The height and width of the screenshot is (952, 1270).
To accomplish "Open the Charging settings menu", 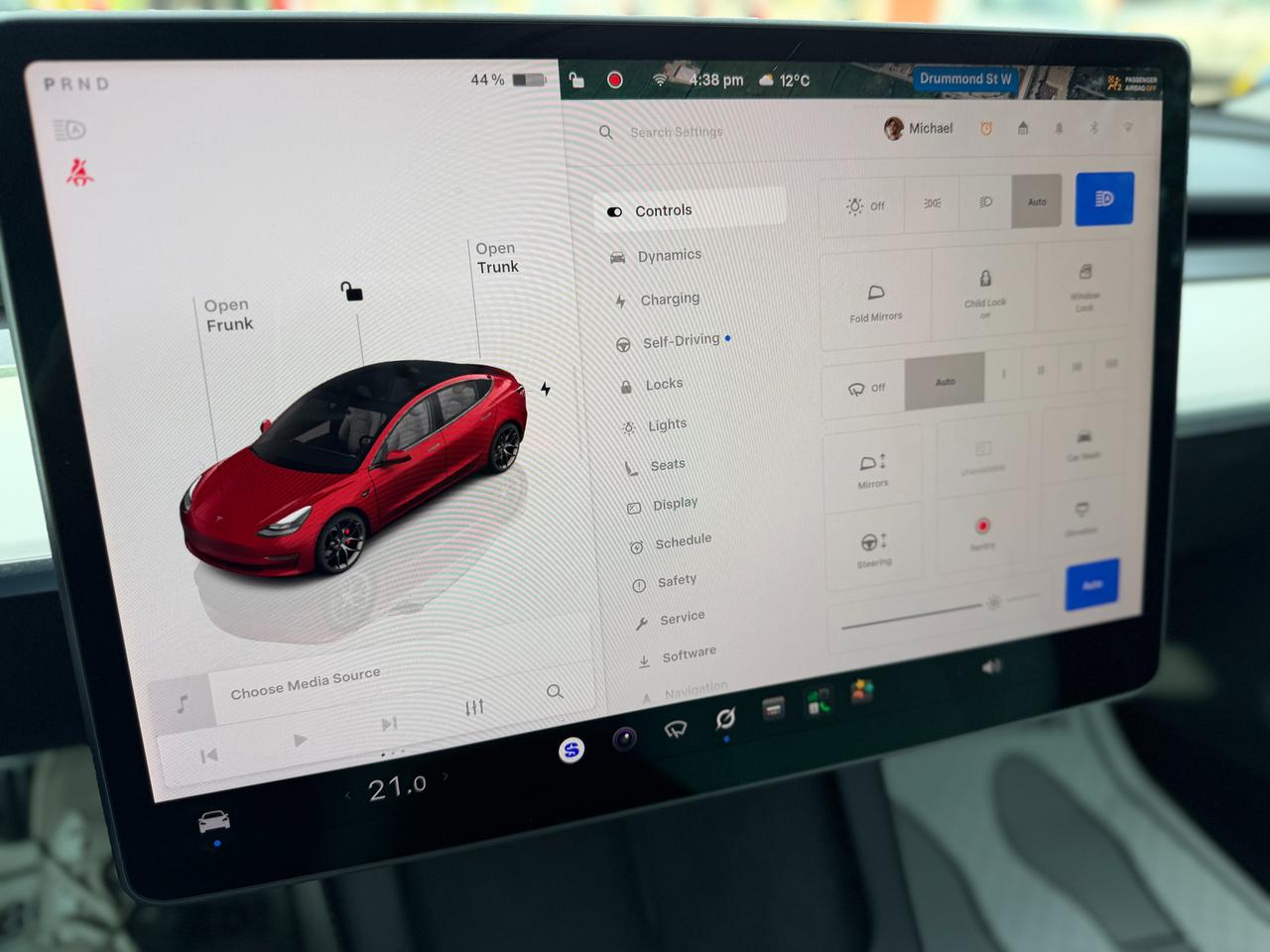I will point(657,299).
